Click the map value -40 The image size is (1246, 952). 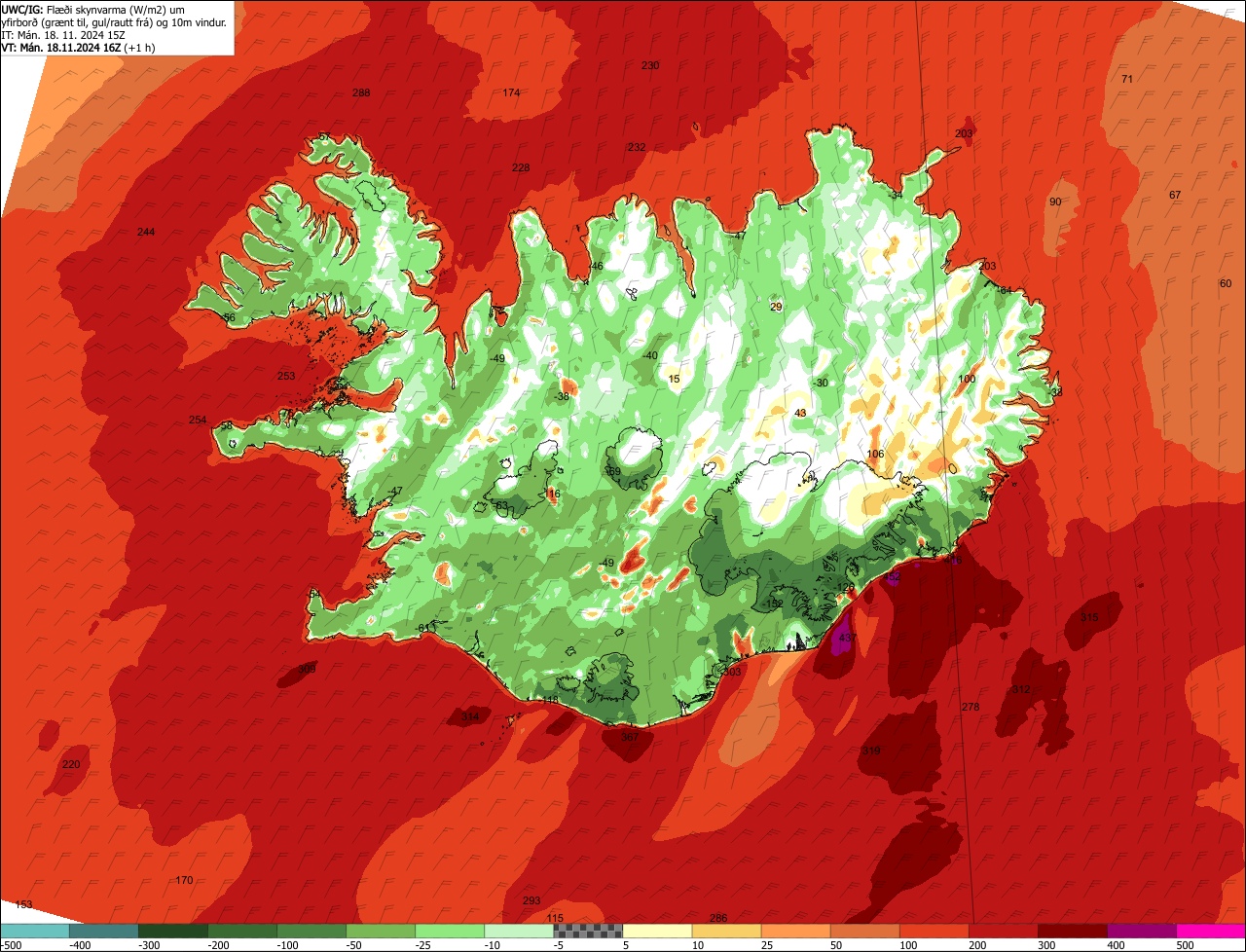click(650, 355)
